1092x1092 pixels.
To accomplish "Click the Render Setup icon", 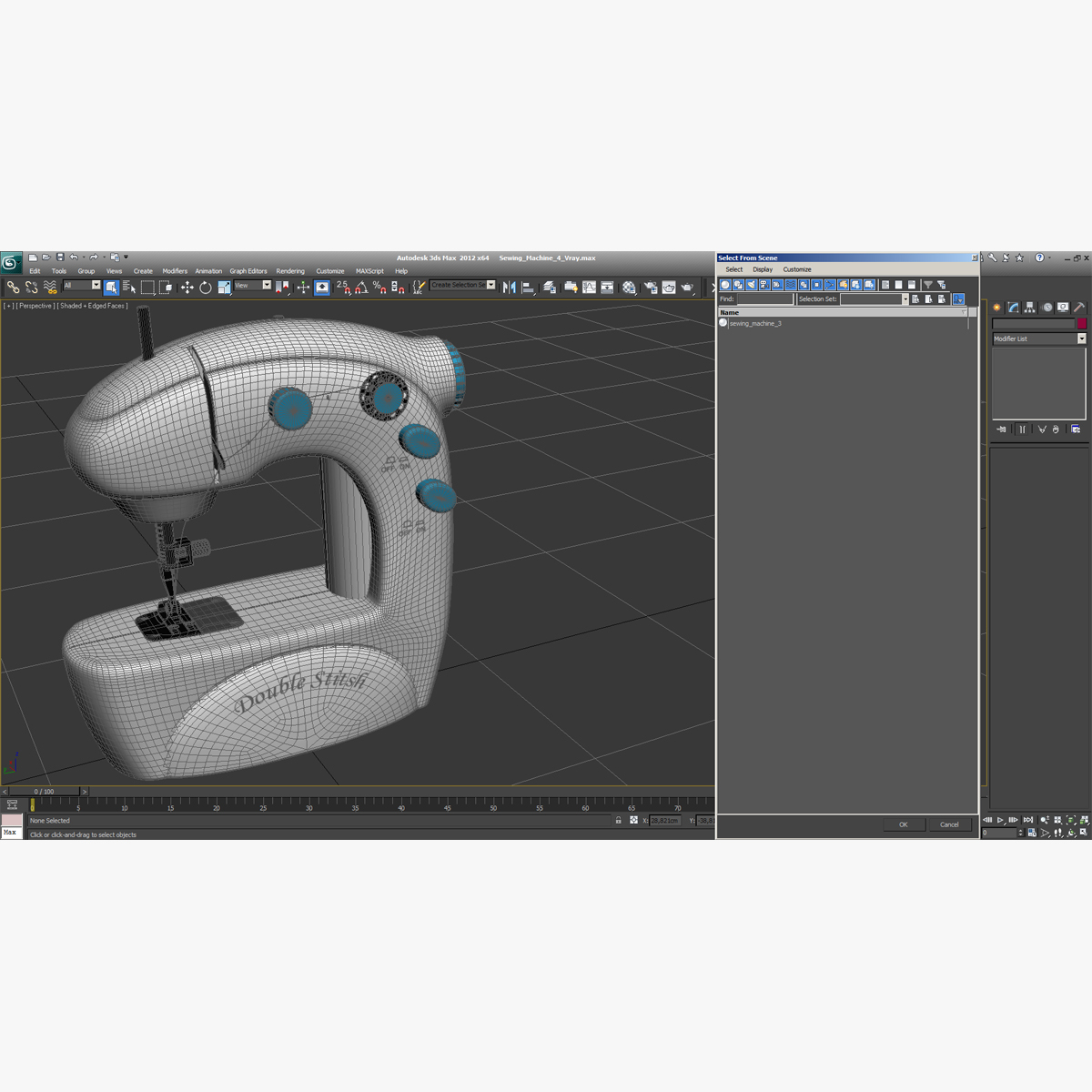I will (x=652, y=288).
